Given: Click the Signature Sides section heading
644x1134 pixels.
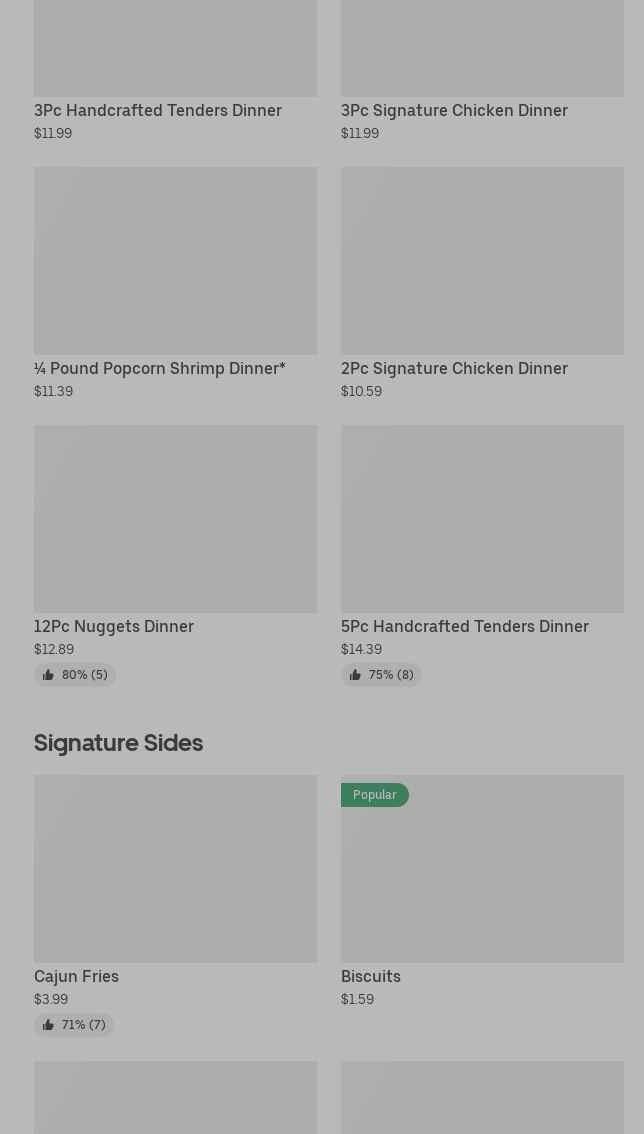Looking at the screenshot, I should click(x=118, y=742).
